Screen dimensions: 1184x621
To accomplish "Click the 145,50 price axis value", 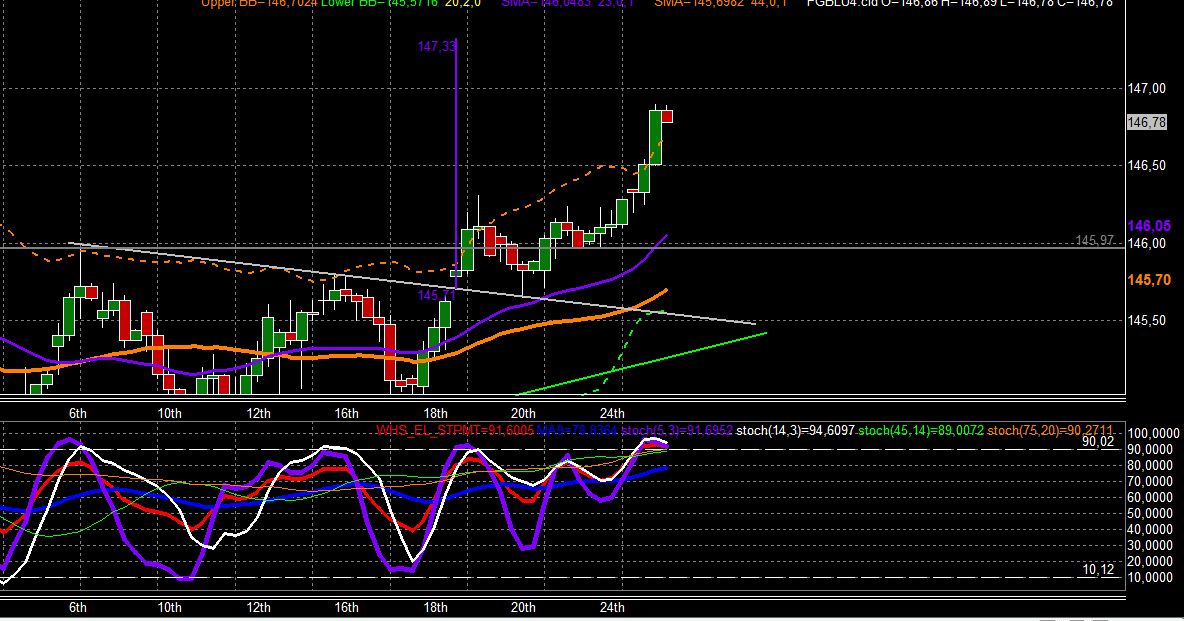I will 1146,320.
